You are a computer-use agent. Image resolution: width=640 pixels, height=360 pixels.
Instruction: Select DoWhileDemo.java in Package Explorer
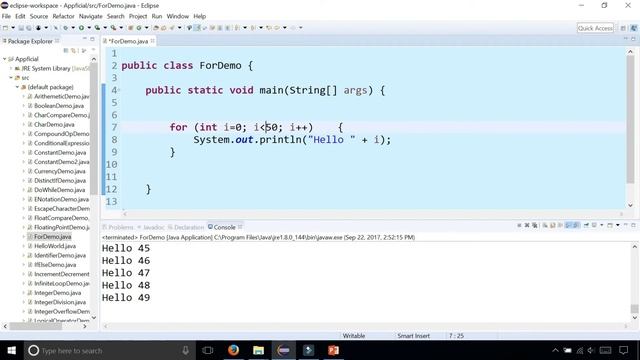60,190
